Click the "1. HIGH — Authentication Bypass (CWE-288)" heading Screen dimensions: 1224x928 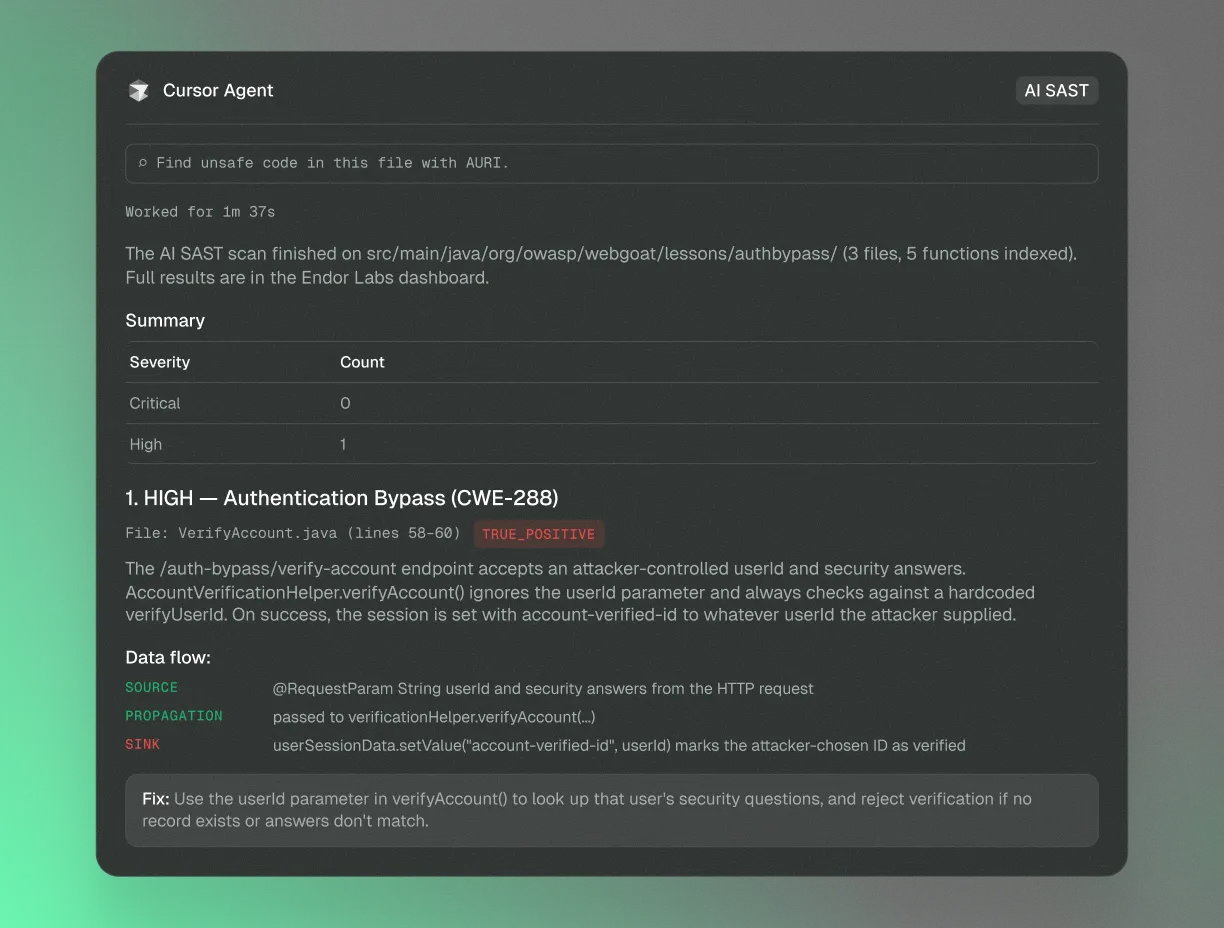342,498
